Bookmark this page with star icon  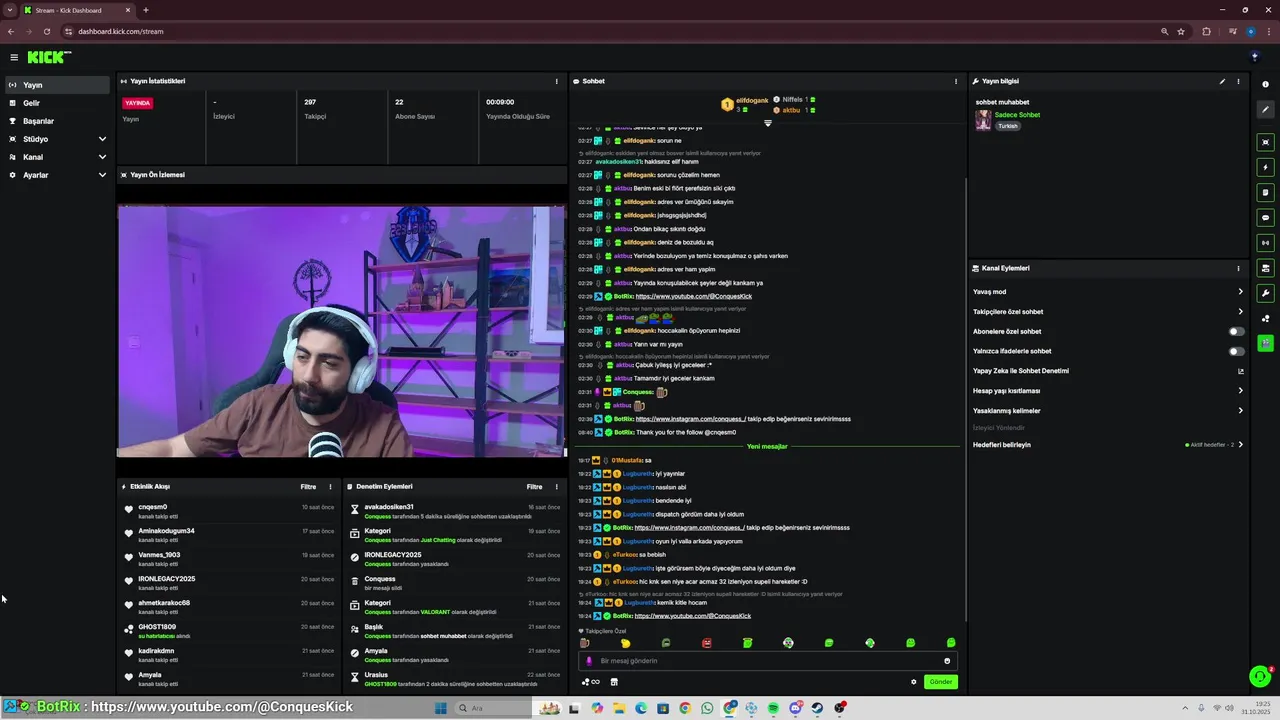[1181, 31]
